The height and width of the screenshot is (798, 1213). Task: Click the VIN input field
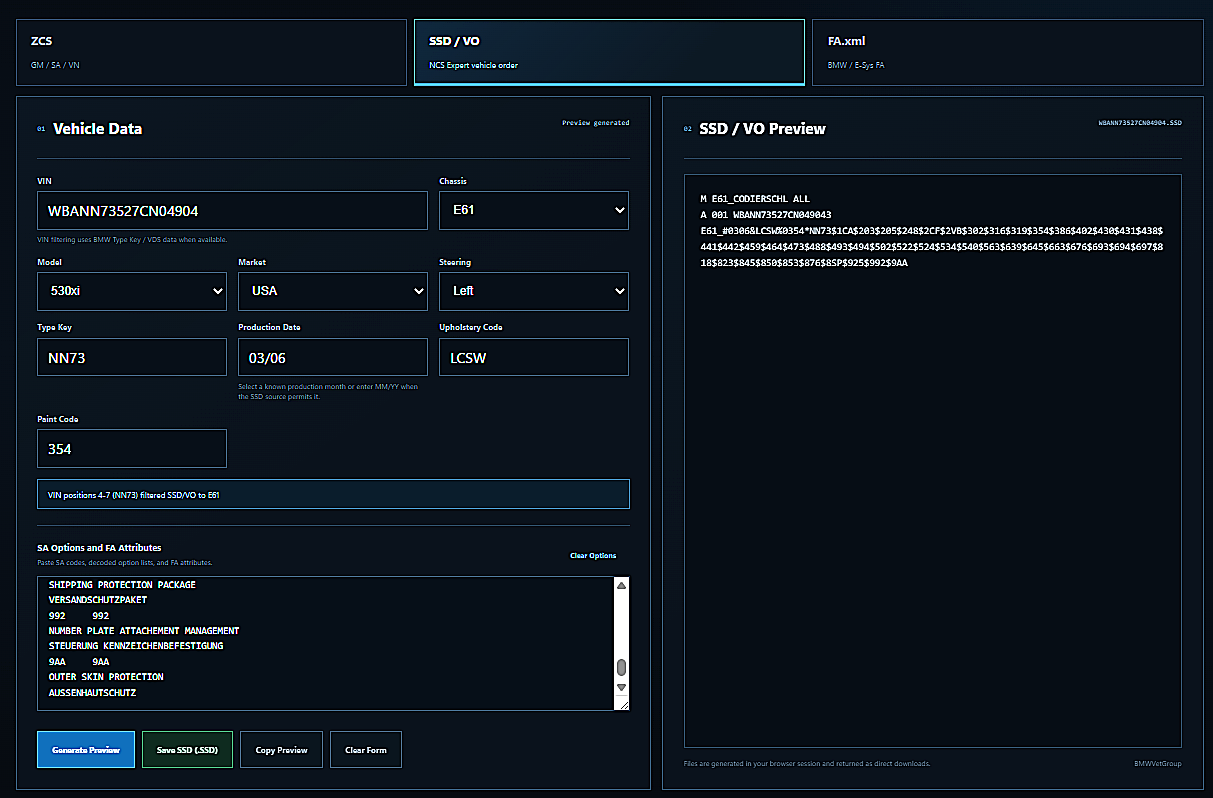pos(232,211)
